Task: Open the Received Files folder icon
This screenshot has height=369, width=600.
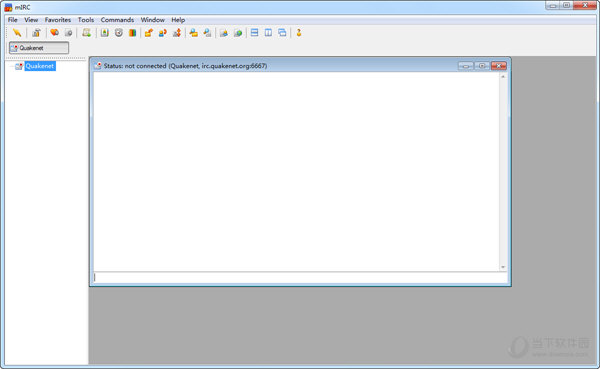Action: [194, 33]
